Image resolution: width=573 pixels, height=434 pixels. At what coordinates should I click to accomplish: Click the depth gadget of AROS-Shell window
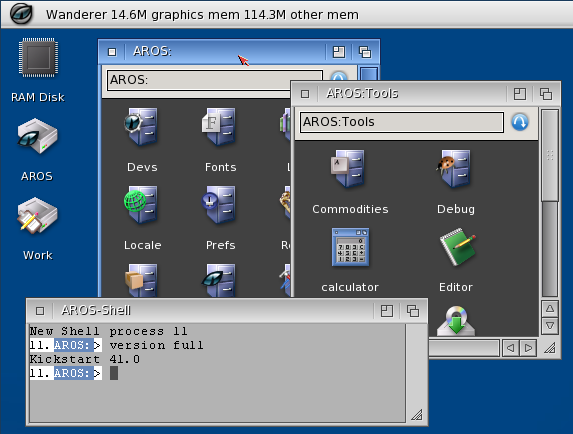point(413,311)
